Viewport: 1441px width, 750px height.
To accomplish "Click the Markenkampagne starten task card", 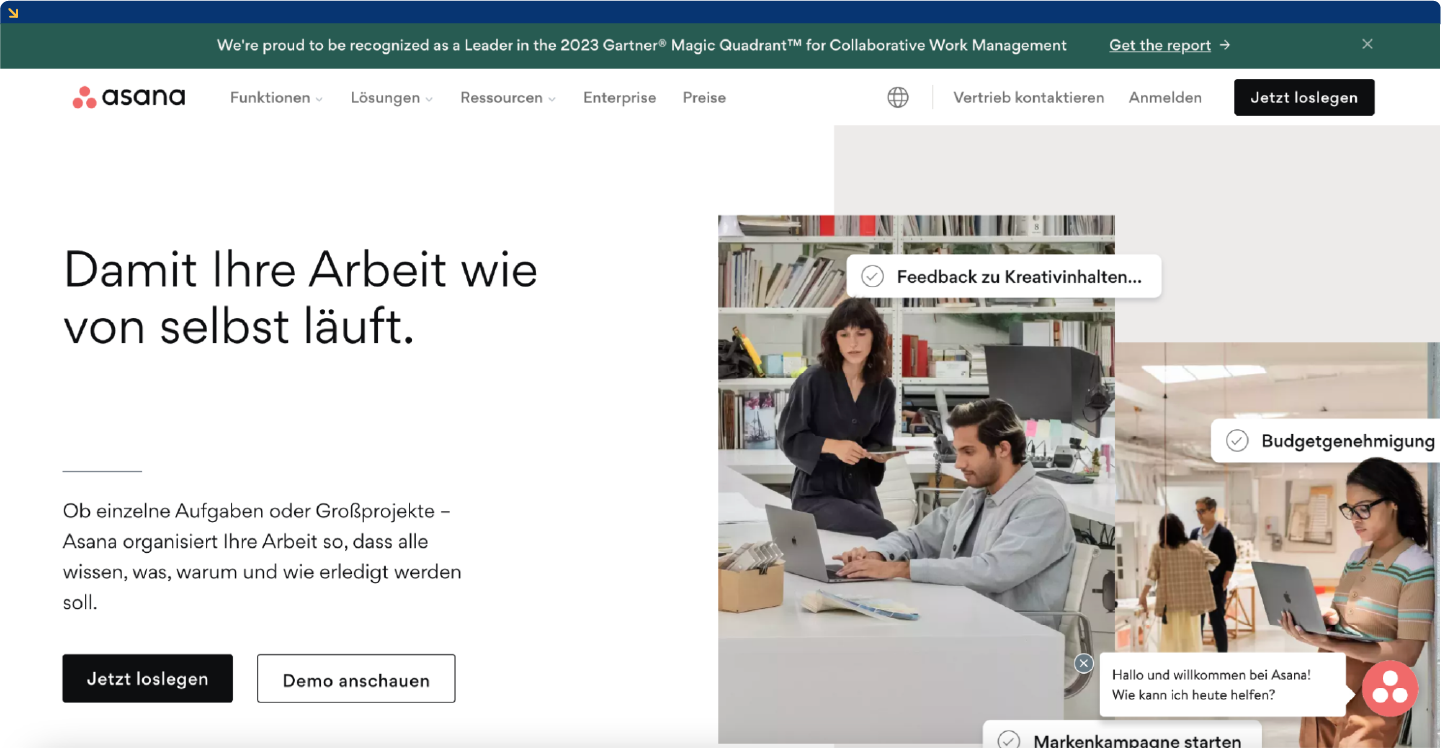I will pyautogui.click(x=1122, y=736).
